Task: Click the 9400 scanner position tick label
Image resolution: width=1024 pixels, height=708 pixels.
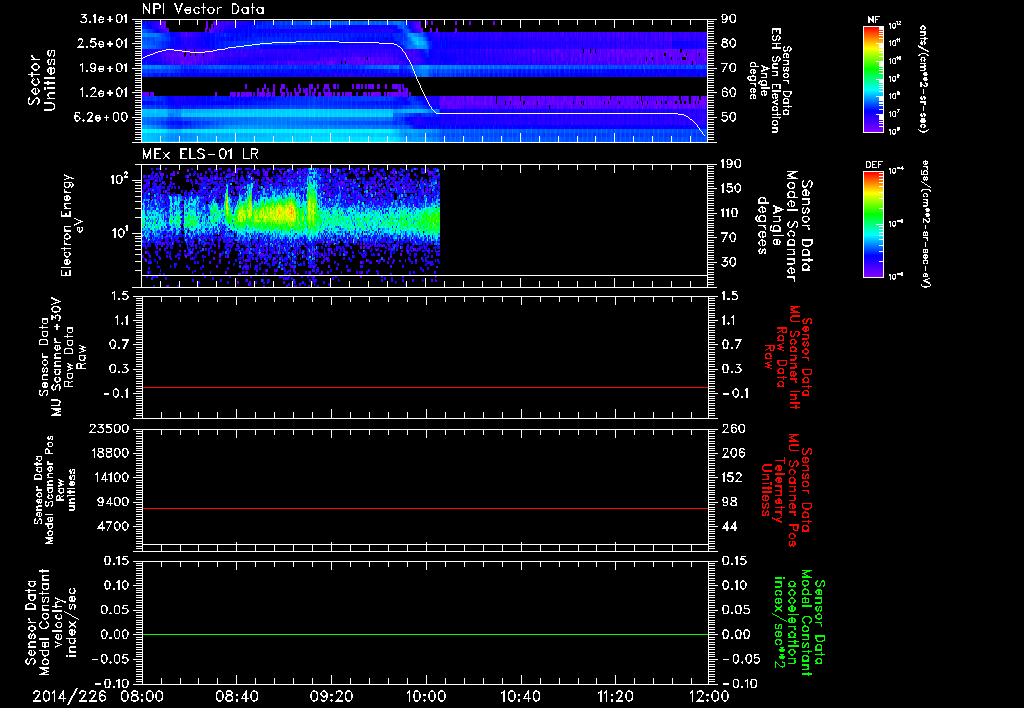Action: 115,502
